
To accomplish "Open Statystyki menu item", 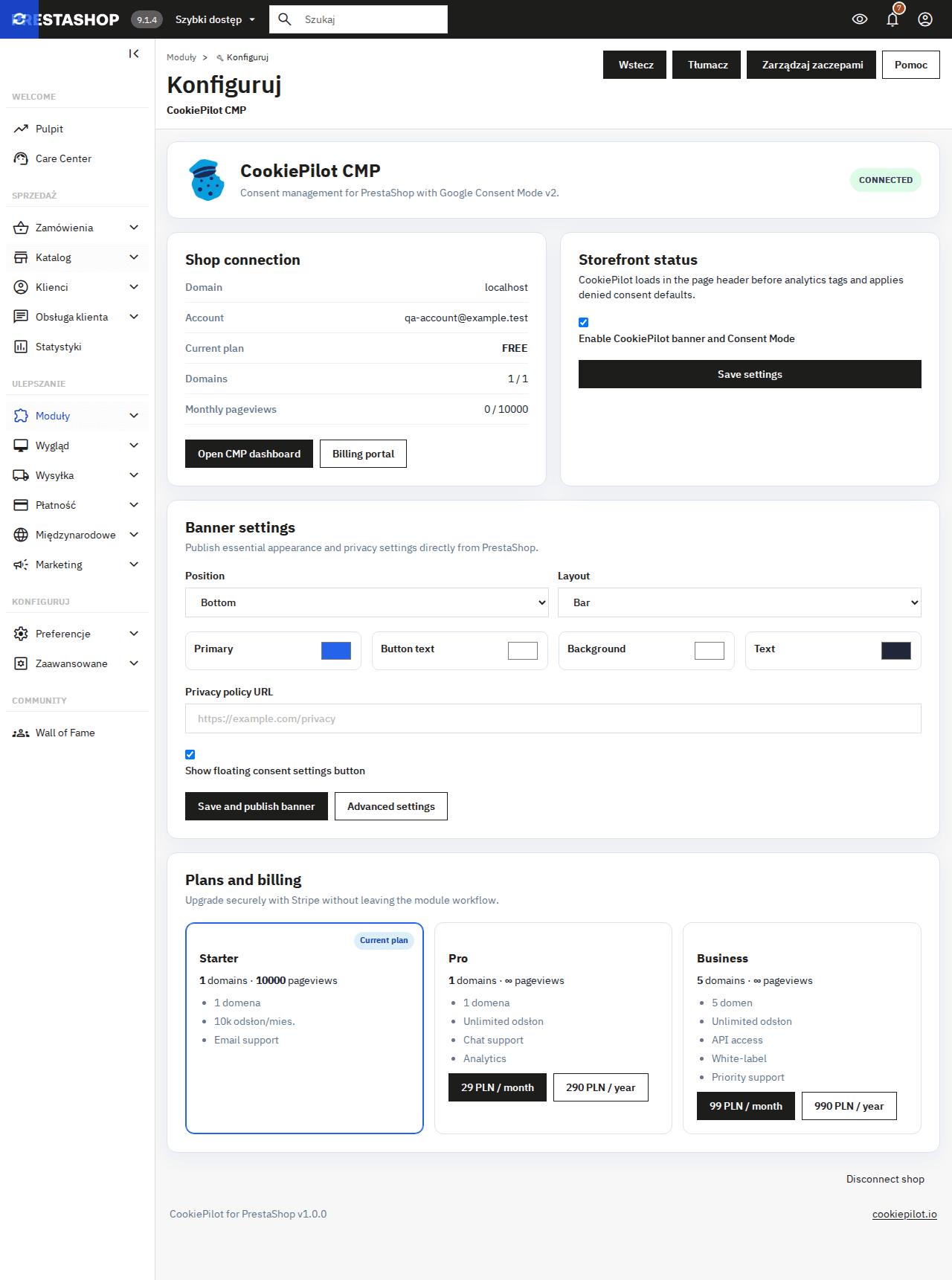I will [x=77, y=347].
